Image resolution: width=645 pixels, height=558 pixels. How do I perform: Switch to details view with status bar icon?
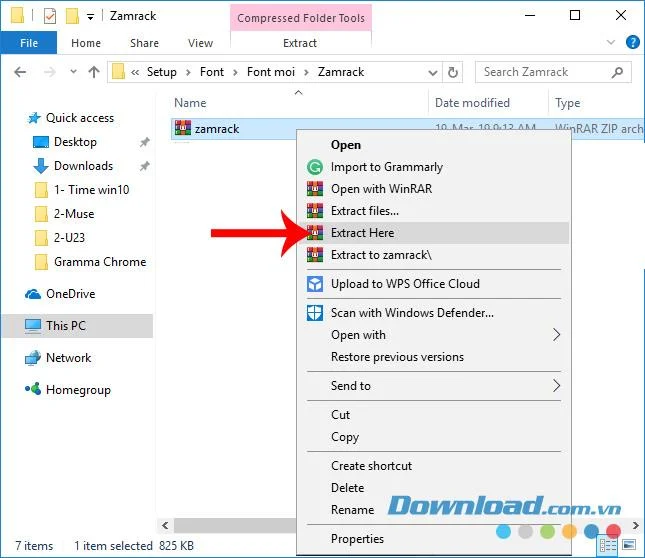(x=608, y=546)
